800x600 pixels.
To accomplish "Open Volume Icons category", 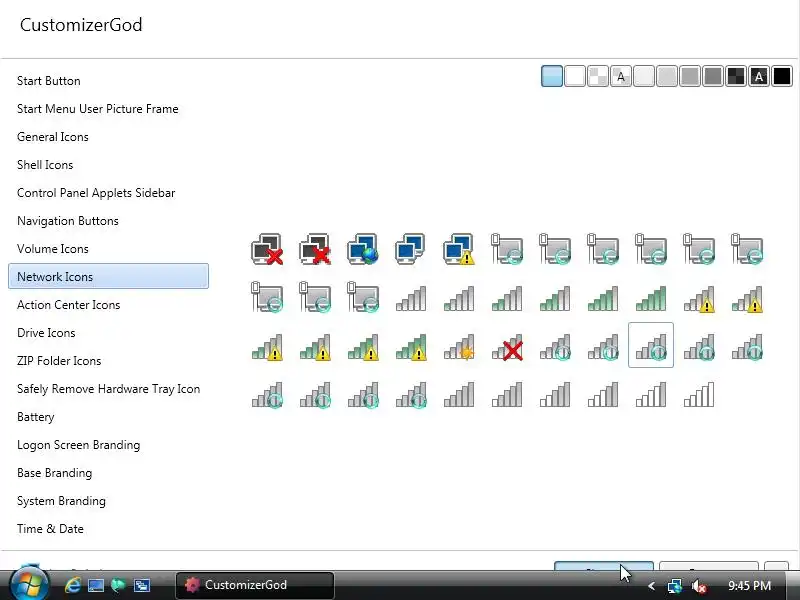I will [53, 249].
